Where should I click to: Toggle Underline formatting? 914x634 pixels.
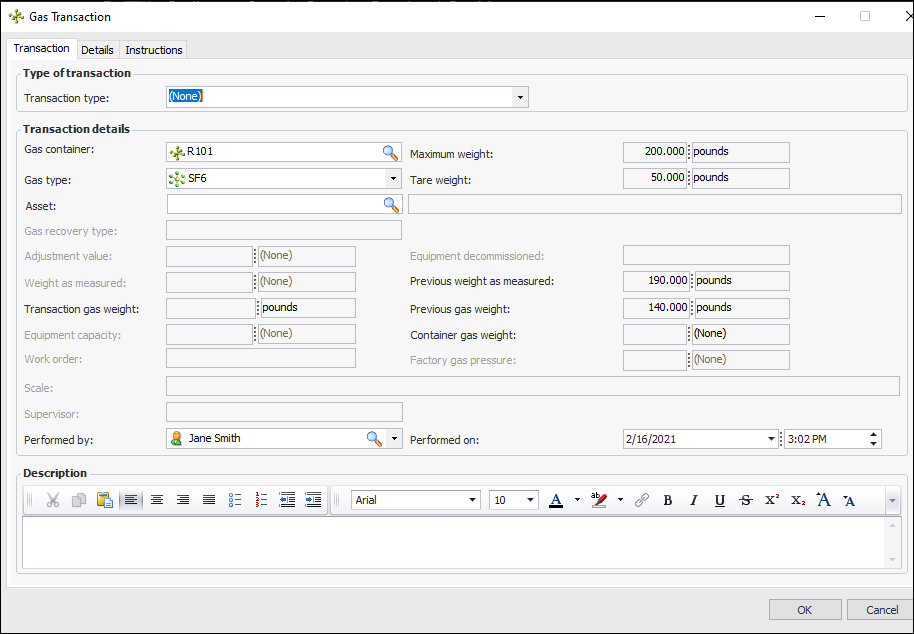pyautogui.click(x=719, y=500)
